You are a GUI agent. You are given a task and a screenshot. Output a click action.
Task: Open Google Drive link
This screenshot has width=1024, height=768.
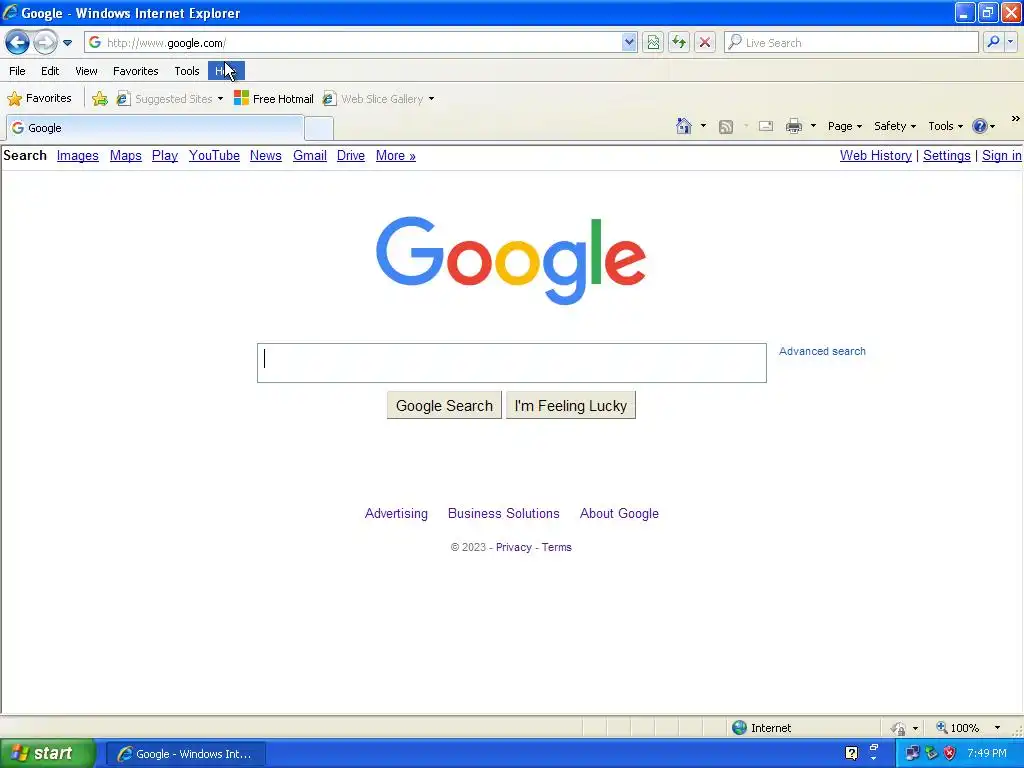351,155
